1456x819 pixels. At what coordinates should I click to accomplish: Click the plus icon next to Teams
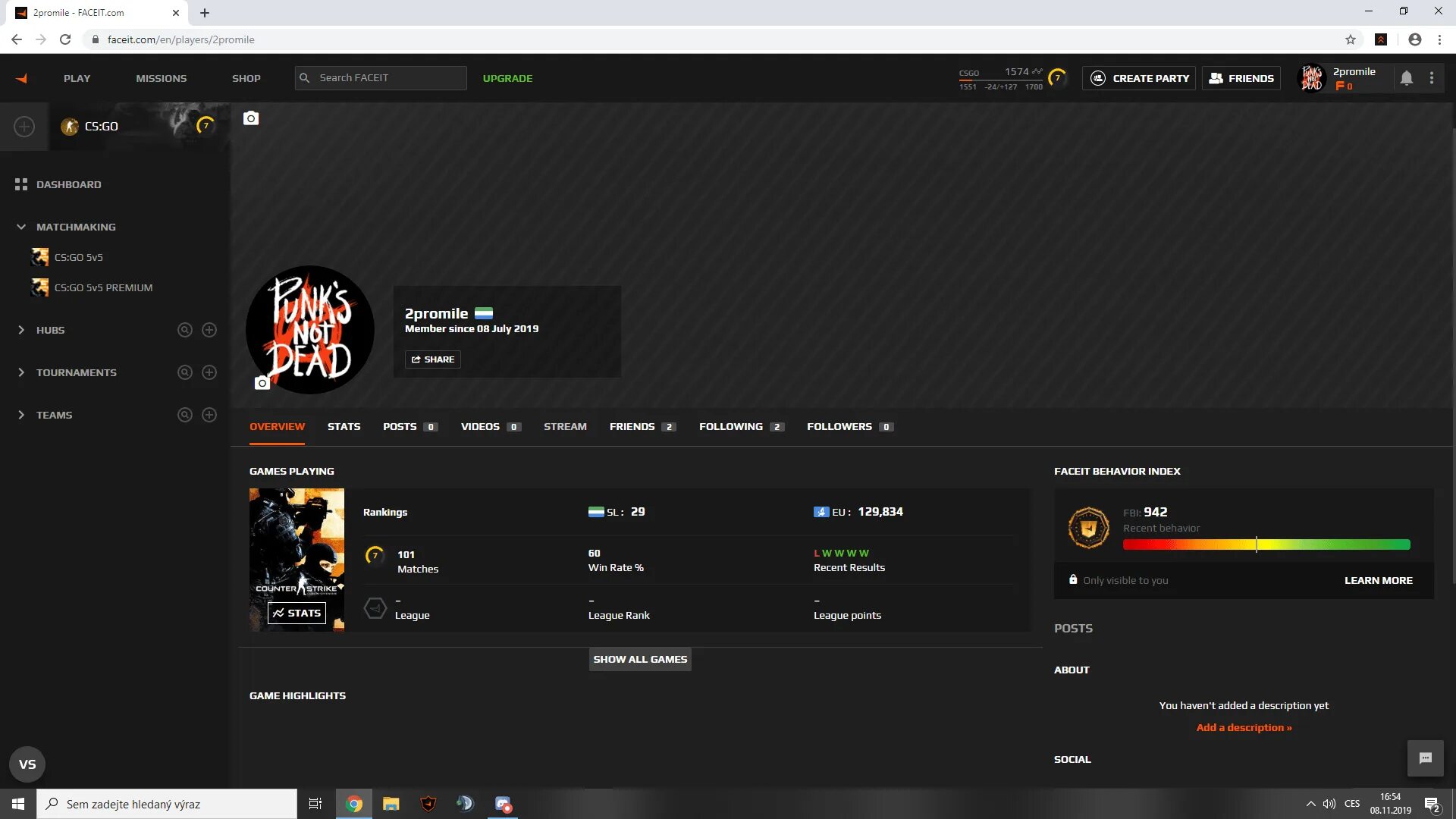pos(209,415)
